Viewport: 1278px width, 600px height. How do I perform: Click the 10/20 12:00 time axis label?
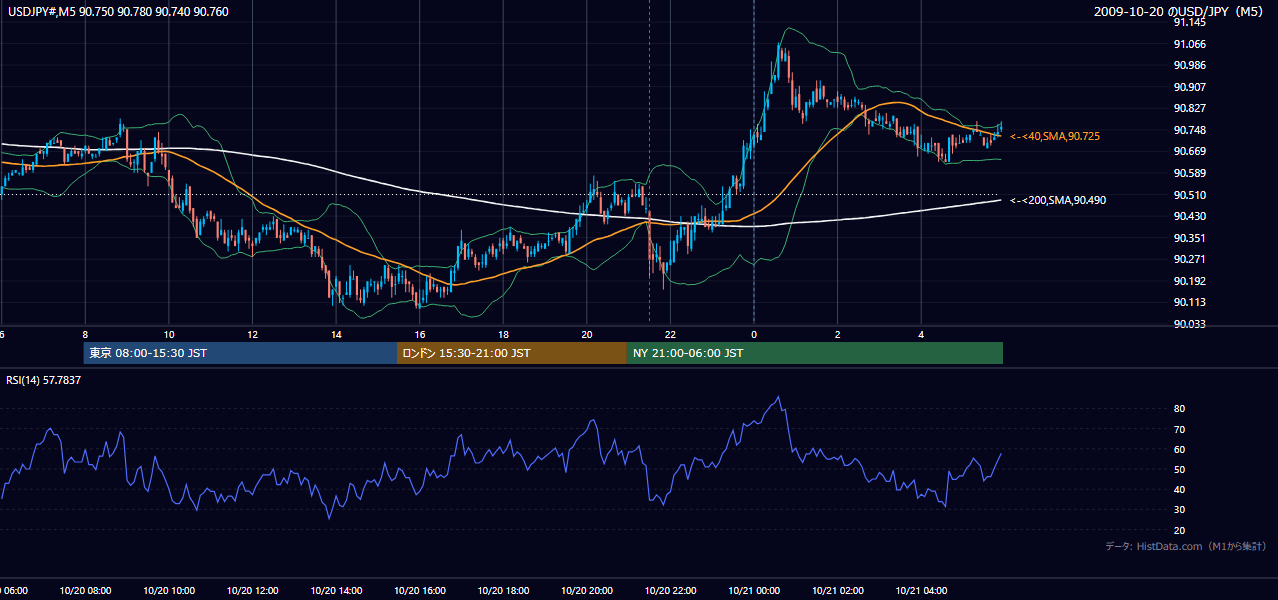[x=252, y=591]
